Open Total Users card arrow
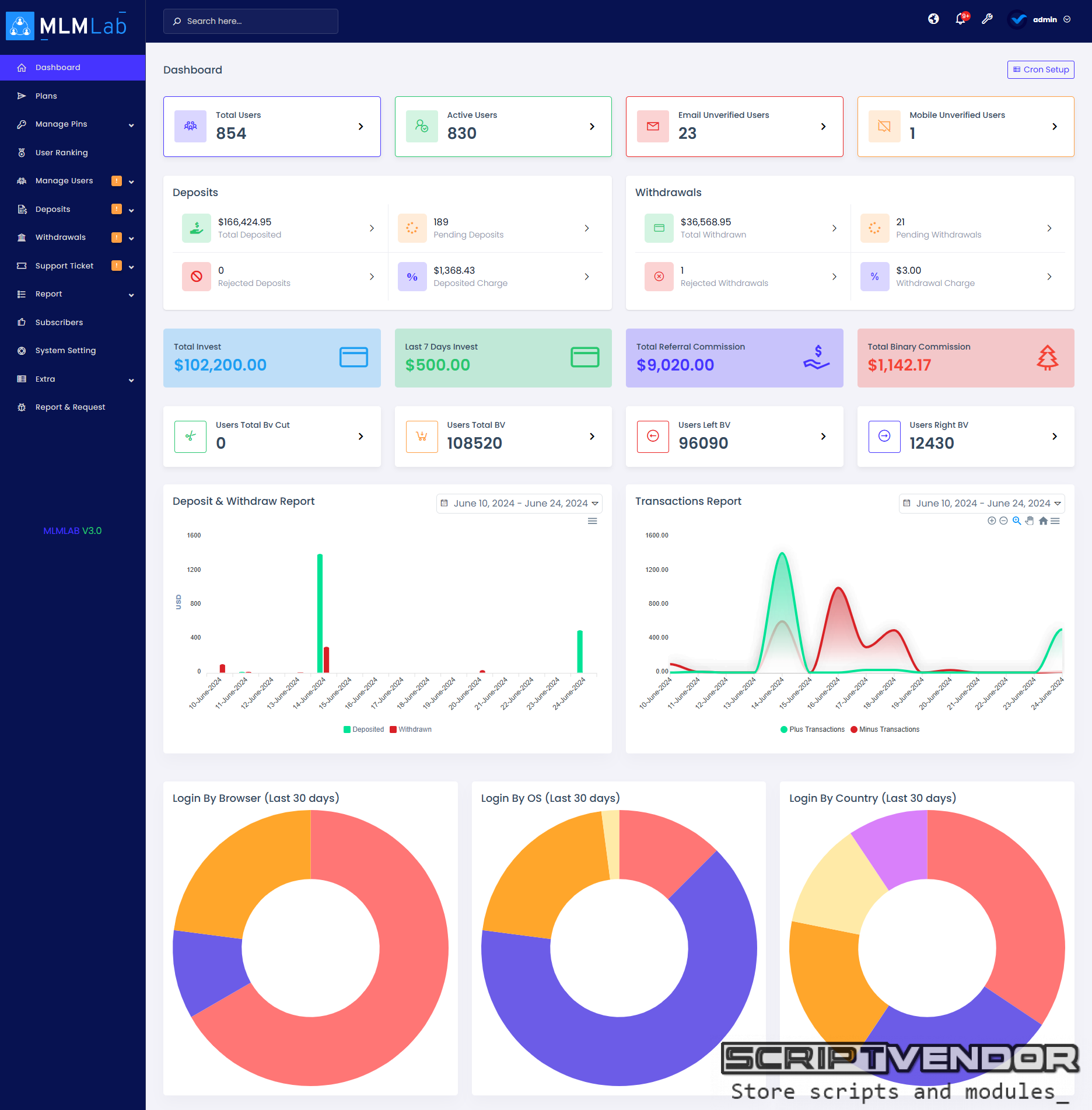This screenshot has height=1110, width=1092. pos(360,127)
